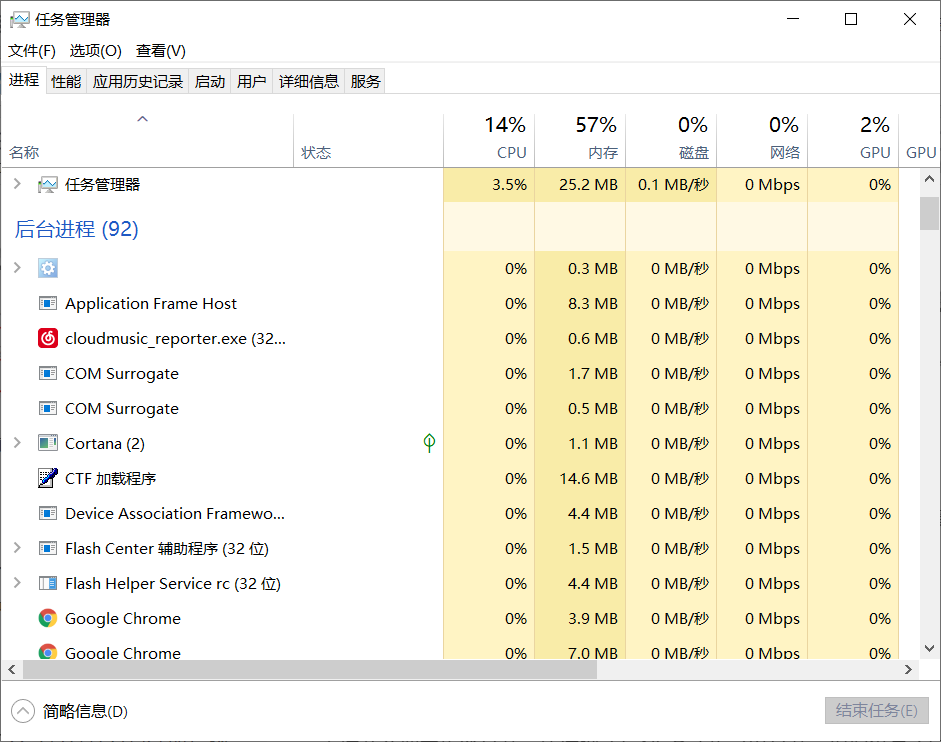Select the cloudmusic_reporter.exe process name

coord(175,339)
